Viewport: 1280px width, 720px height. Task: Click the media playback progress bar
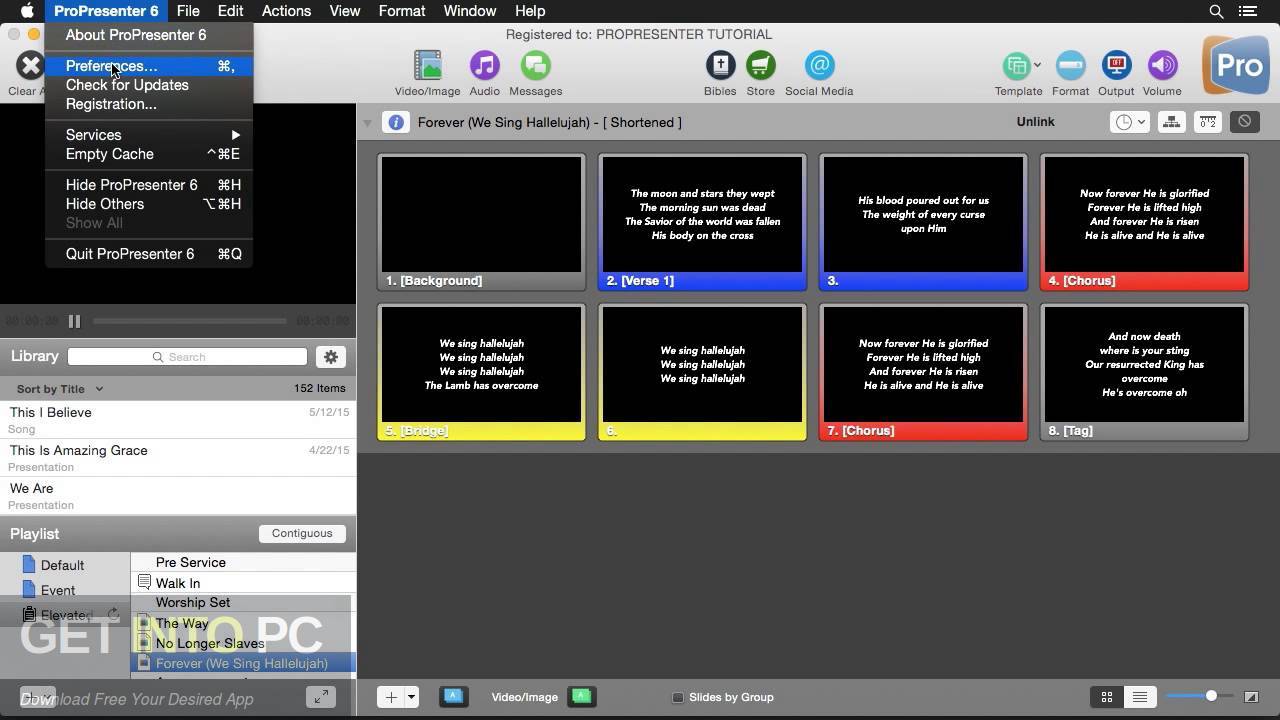click(x=190, y=321)
